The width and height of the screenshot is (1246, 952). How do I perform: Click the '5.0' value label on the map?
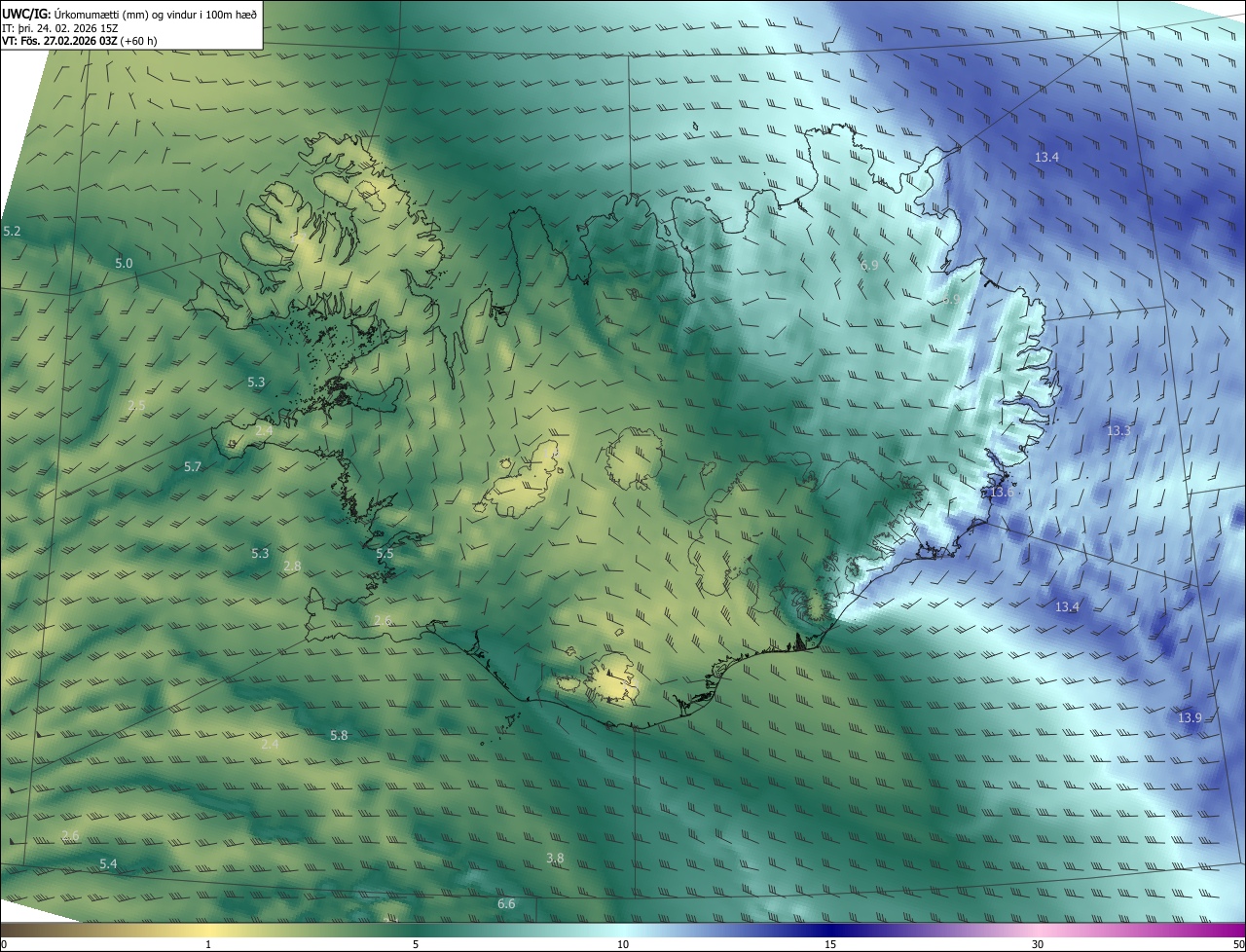(124, 264)
